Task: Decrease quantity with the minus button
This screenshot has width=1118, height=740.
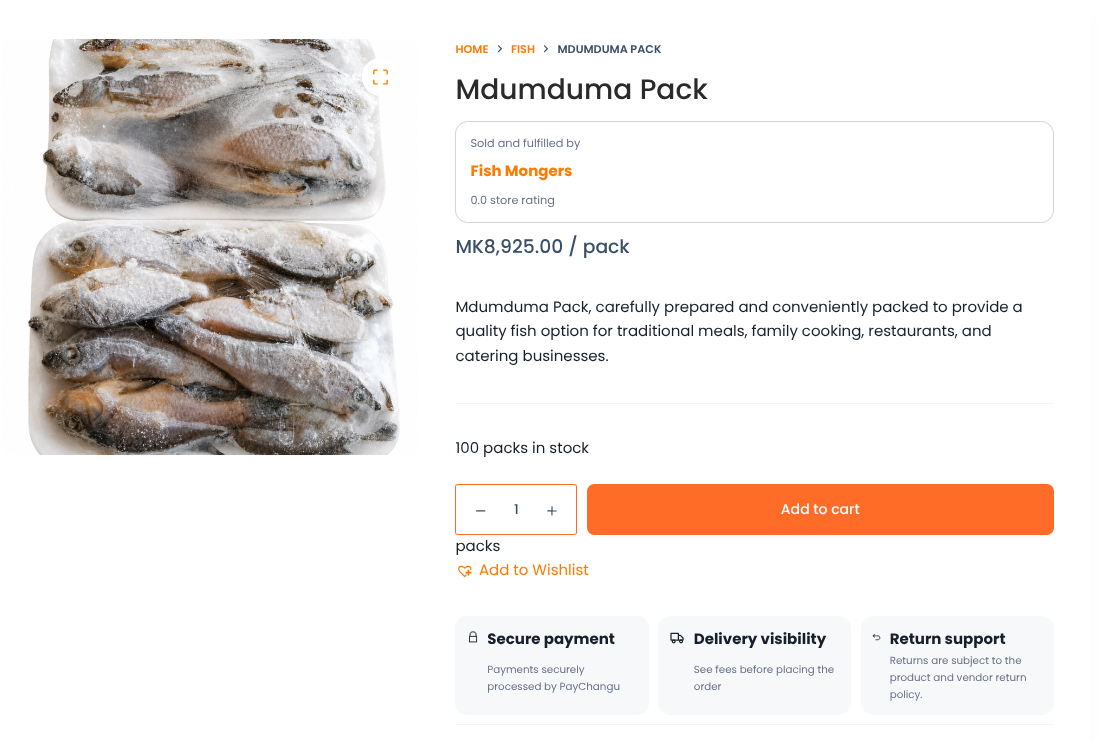Action: pyautogui.click(x=481, y=510)
